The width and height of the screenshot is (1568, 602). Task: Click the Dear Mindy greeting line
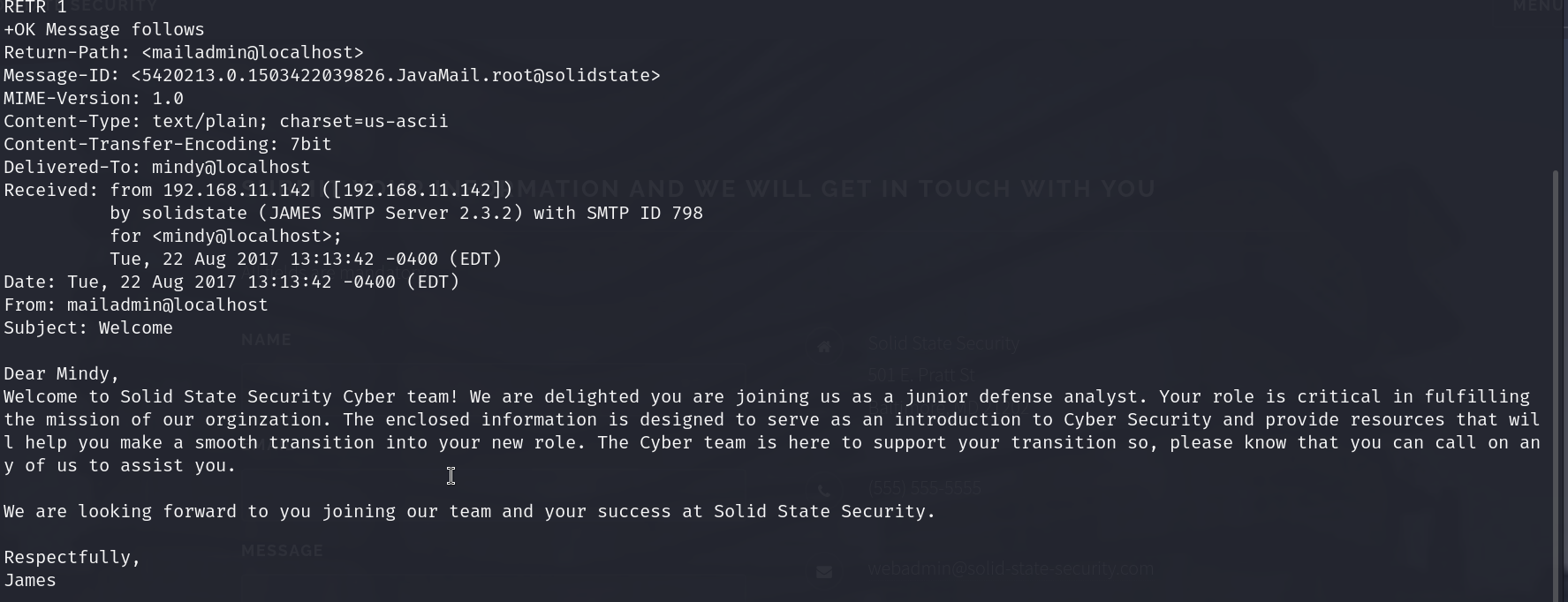61,374
